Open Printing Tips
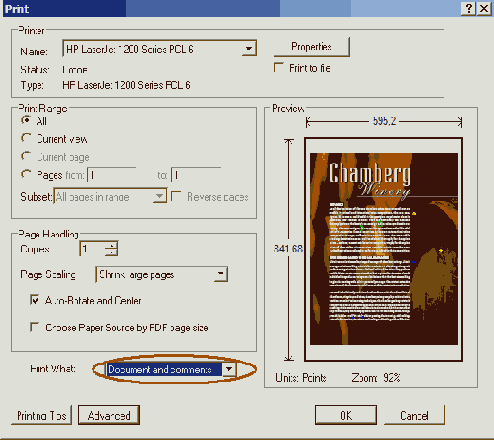The height and width of the screenshot is (440, 494). (x=42, y=415)
